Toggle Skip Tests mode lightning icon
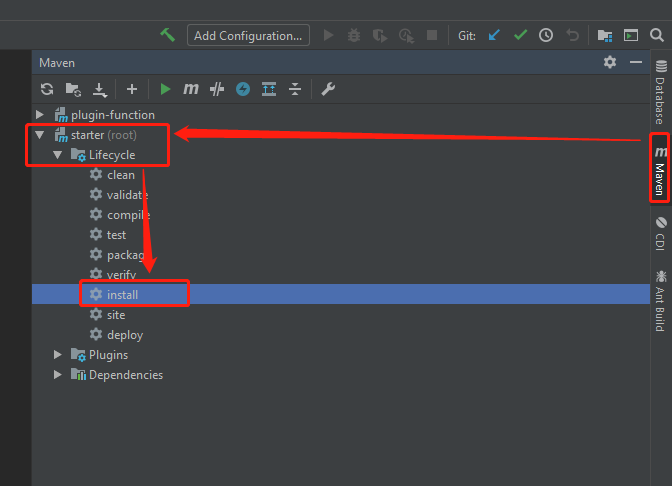The height and width of the screenshot is (486, 672). point(243,89)
